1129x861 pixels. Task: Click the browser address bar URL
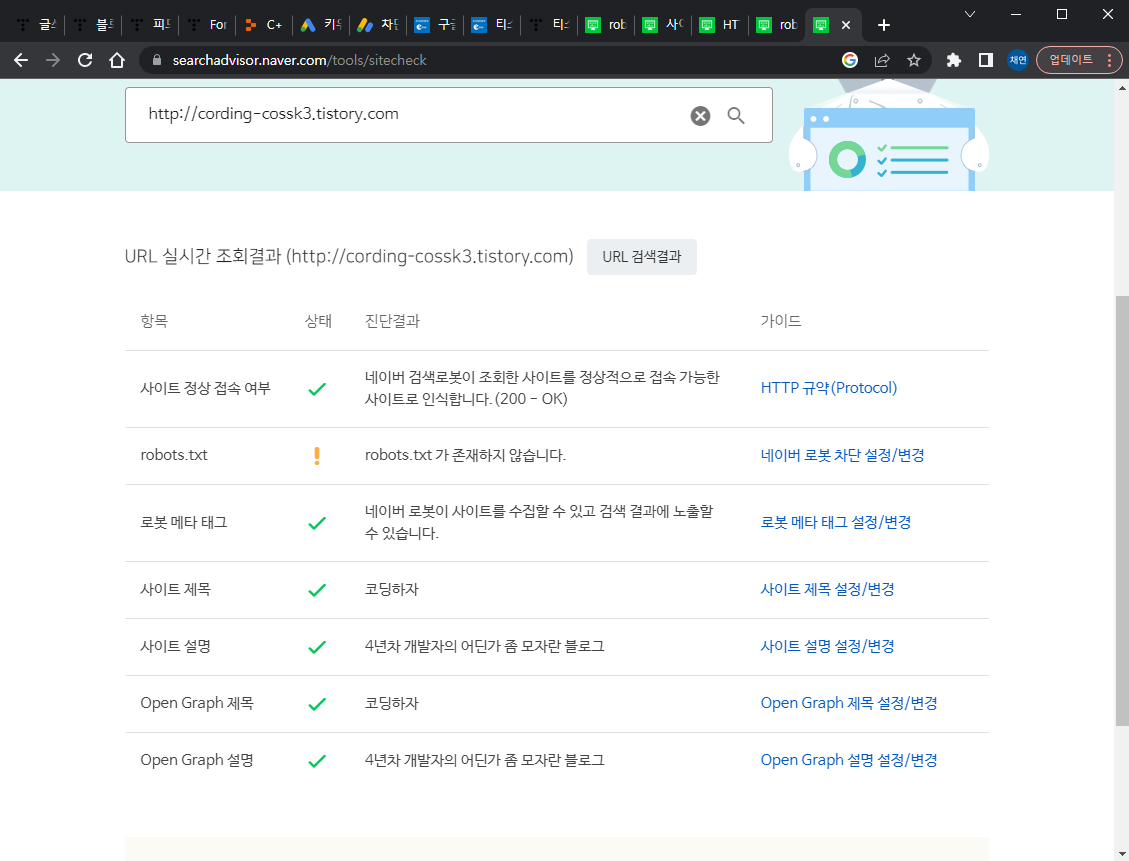coord(300,60)
